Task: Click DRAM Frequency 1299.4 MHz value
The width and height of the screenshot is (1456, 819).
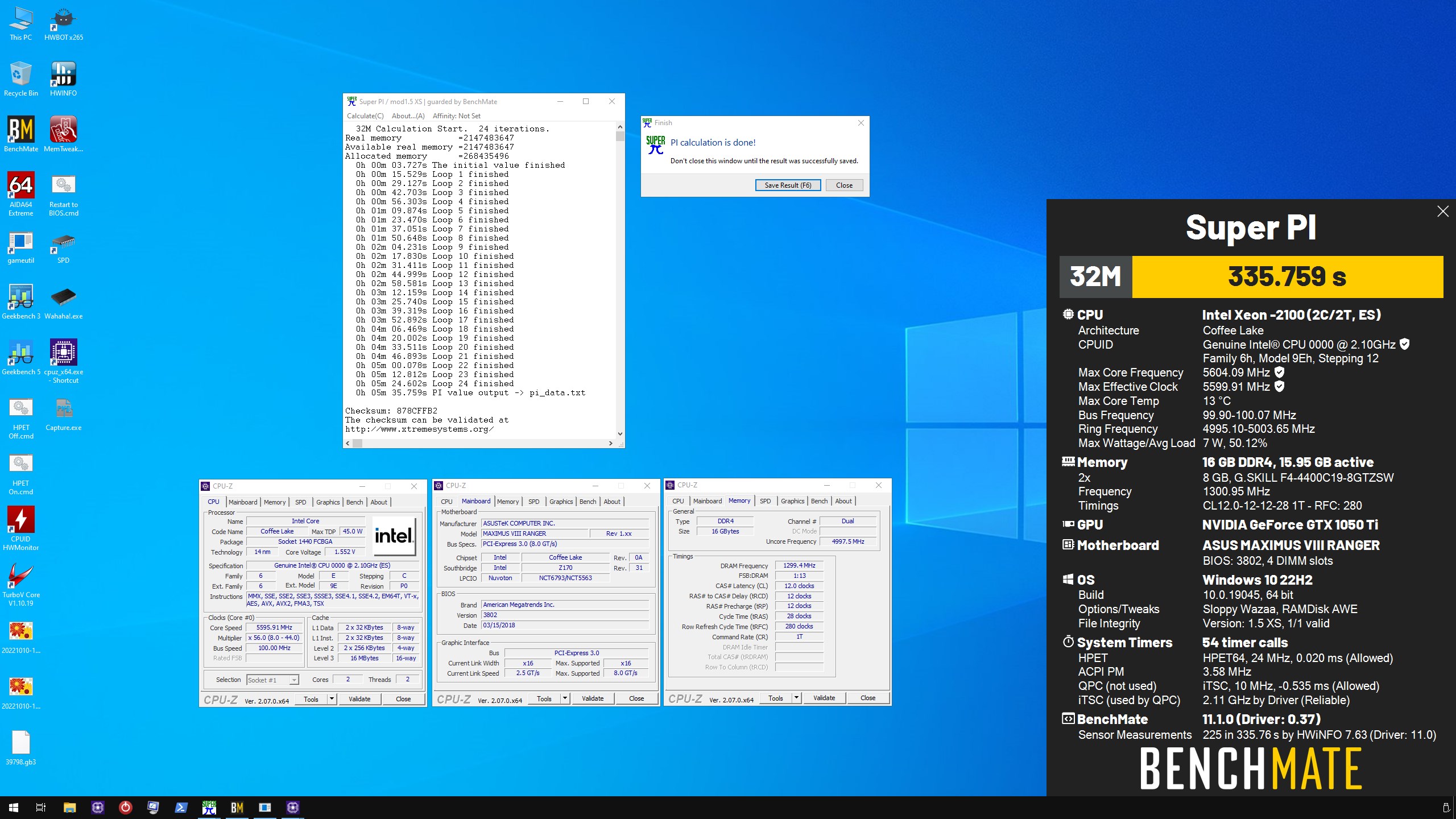Action: click(799, 566)
